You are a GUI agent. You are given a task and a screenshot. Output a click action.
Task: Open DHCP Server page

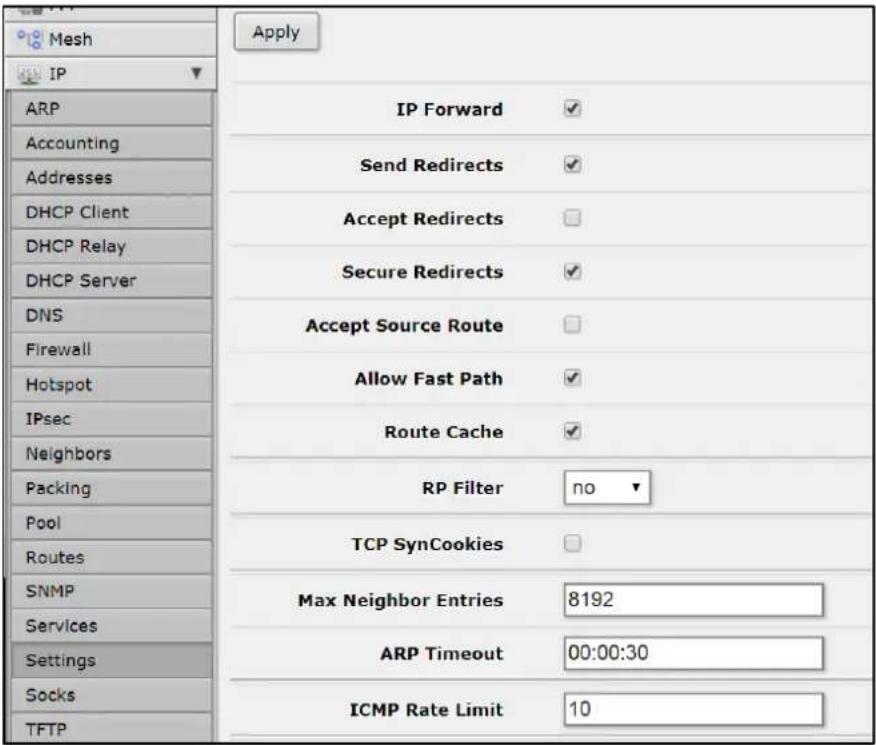[x=112, y=281]
